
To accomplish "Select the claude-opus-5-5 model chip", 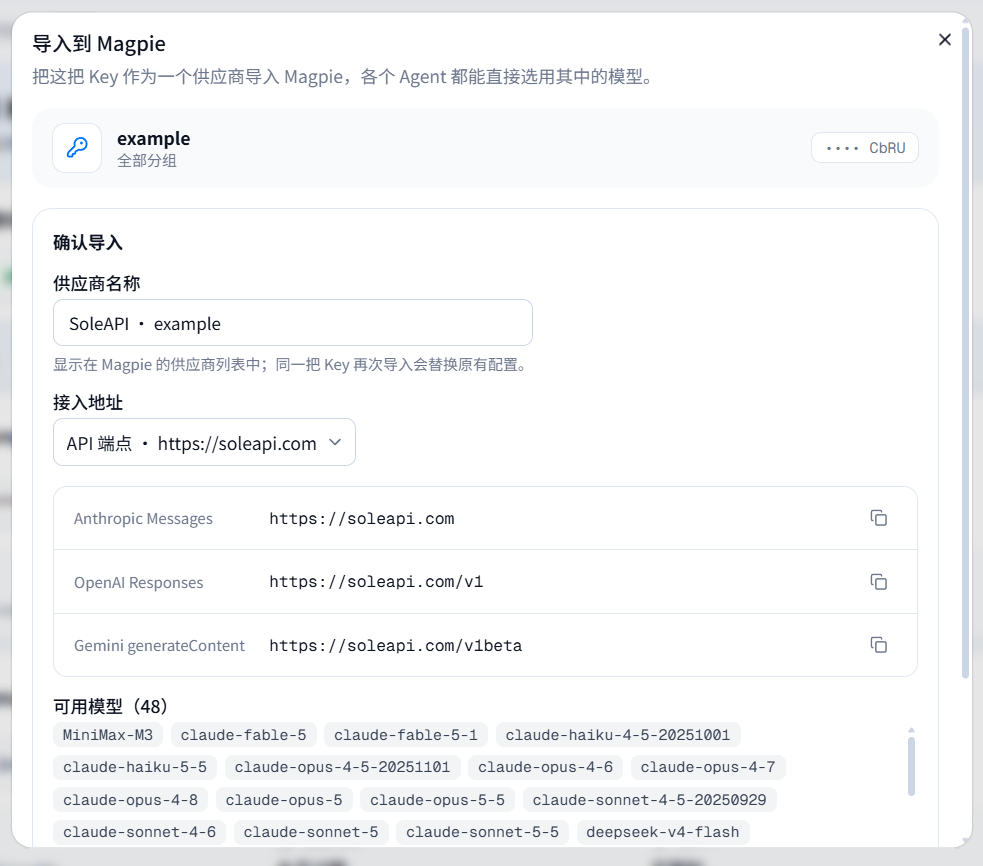I will [x=437, y=800].
